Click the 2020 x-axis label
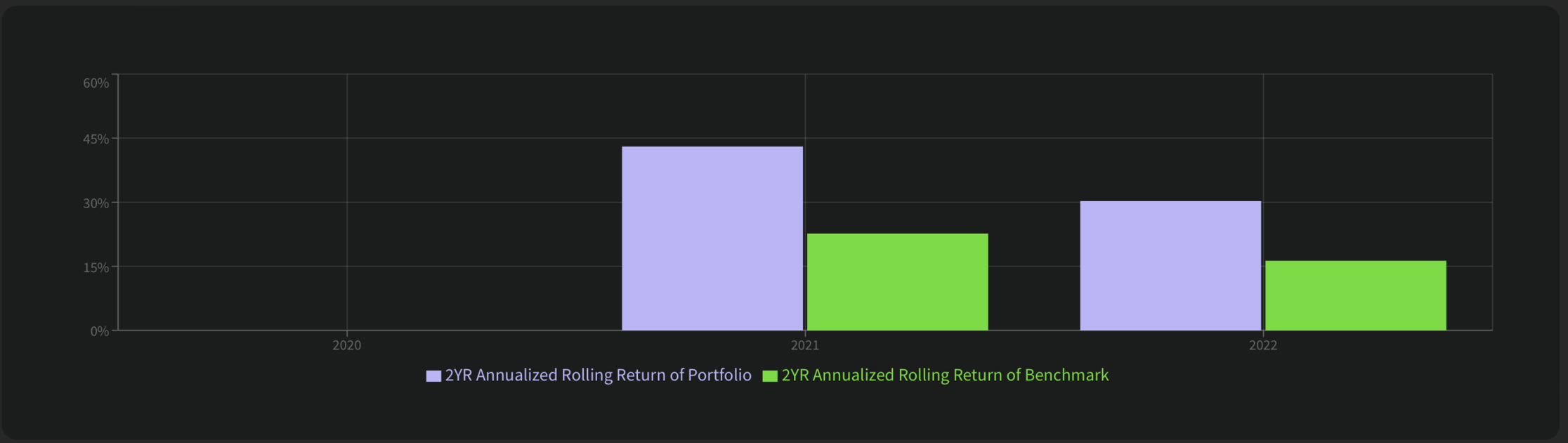The width and height of the screenshot is (1568, 443). (347, 345)
